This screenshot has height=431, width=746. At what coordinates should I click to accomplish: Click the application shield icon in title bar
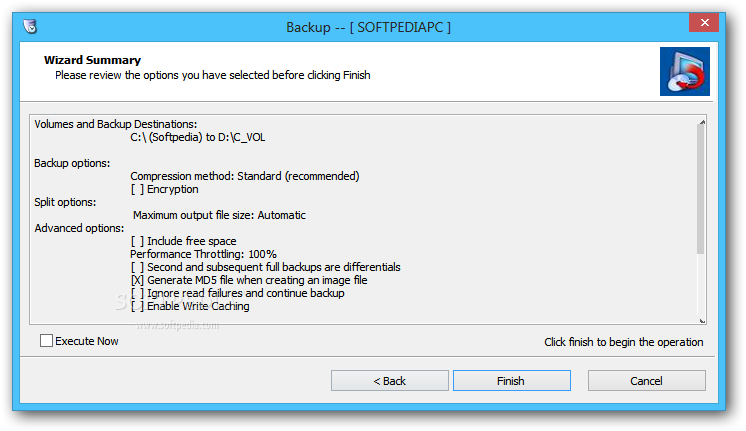tap(30, 27)
